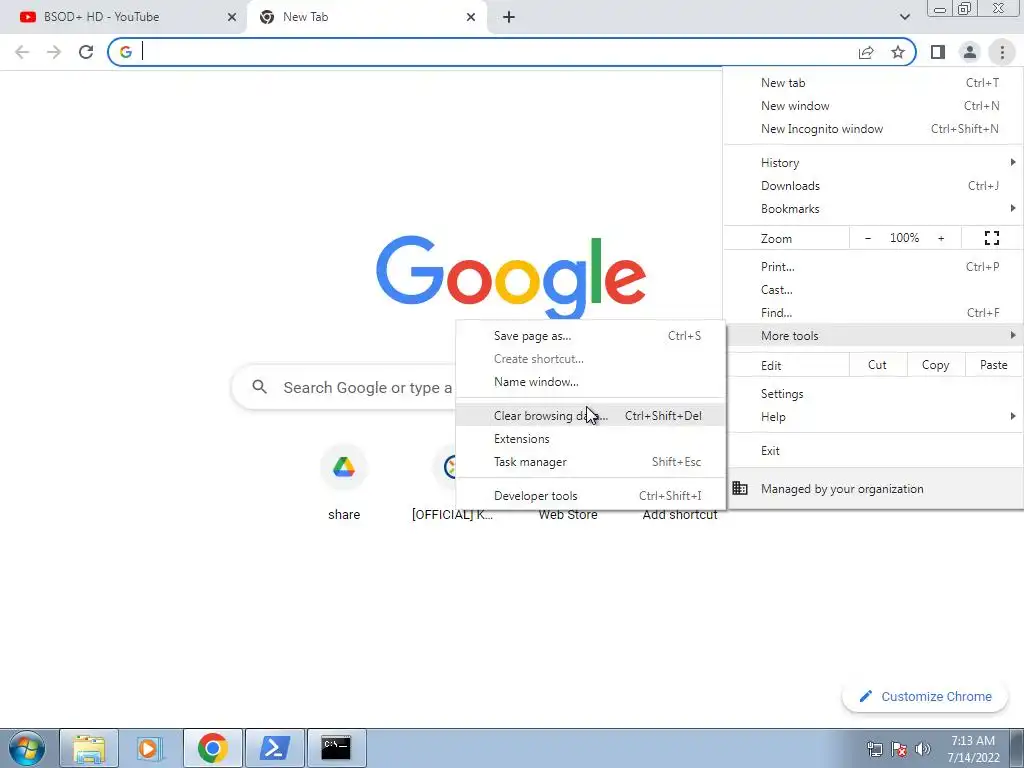Select Cast... in the menu
The width and height of the screenshot is (1024, 768).
pyautogui.click(x=873, y=289)
